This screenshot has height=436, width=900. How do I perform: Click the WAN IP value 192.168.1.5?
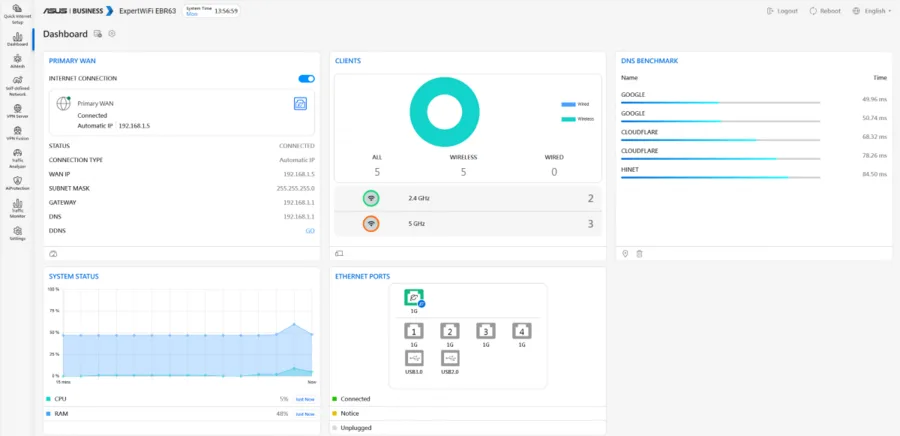[x=299, y=174]
